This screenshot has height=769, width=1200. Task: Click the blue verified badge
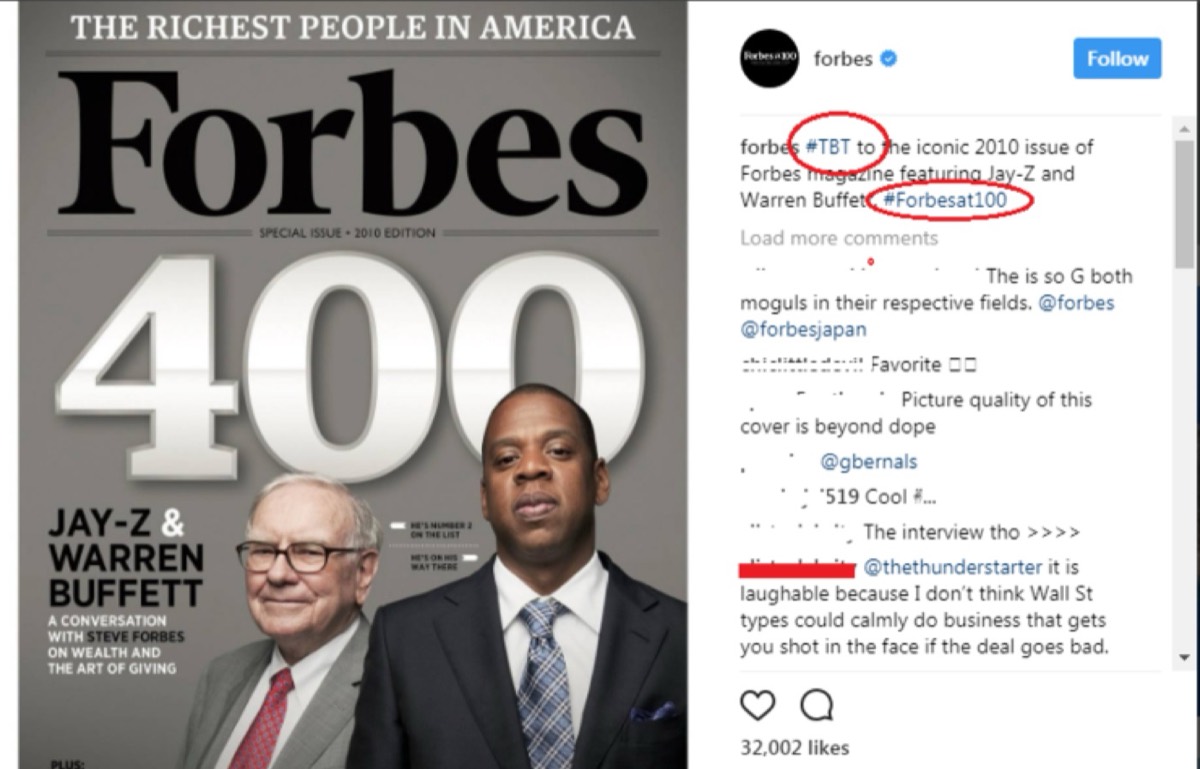pyautogui.click(x=888, y=59)
